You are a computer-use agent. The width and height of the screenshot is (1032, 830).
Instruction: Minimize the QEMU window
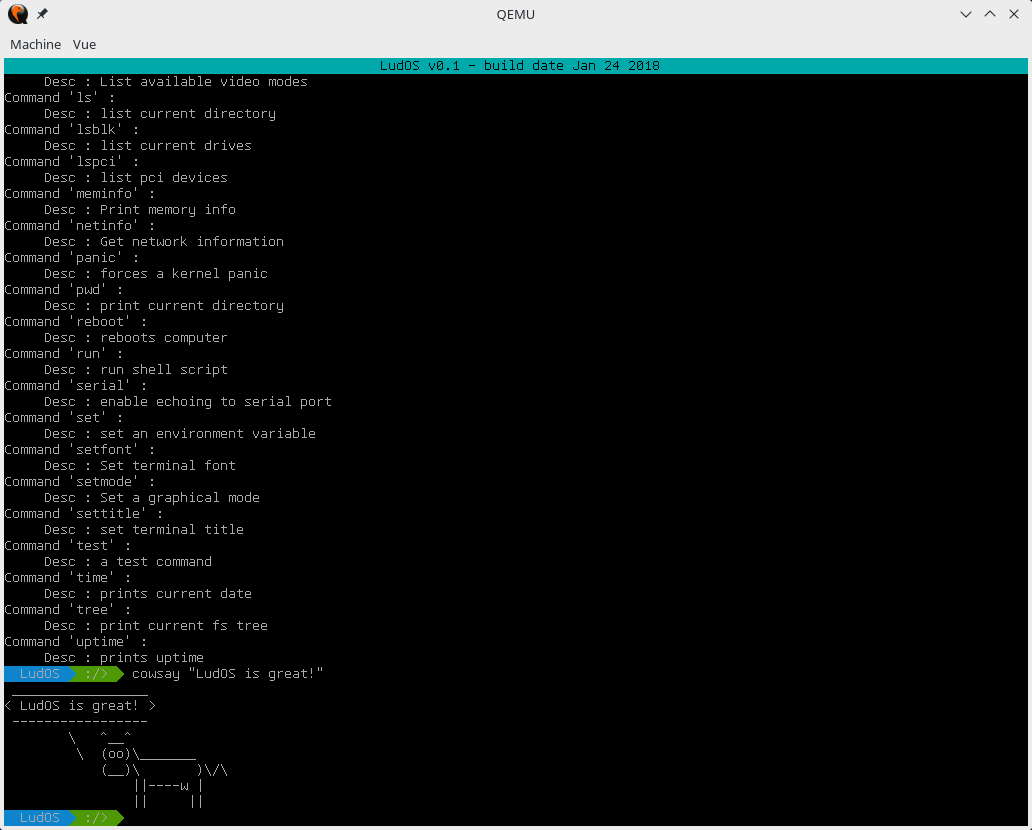coord(966,14)
